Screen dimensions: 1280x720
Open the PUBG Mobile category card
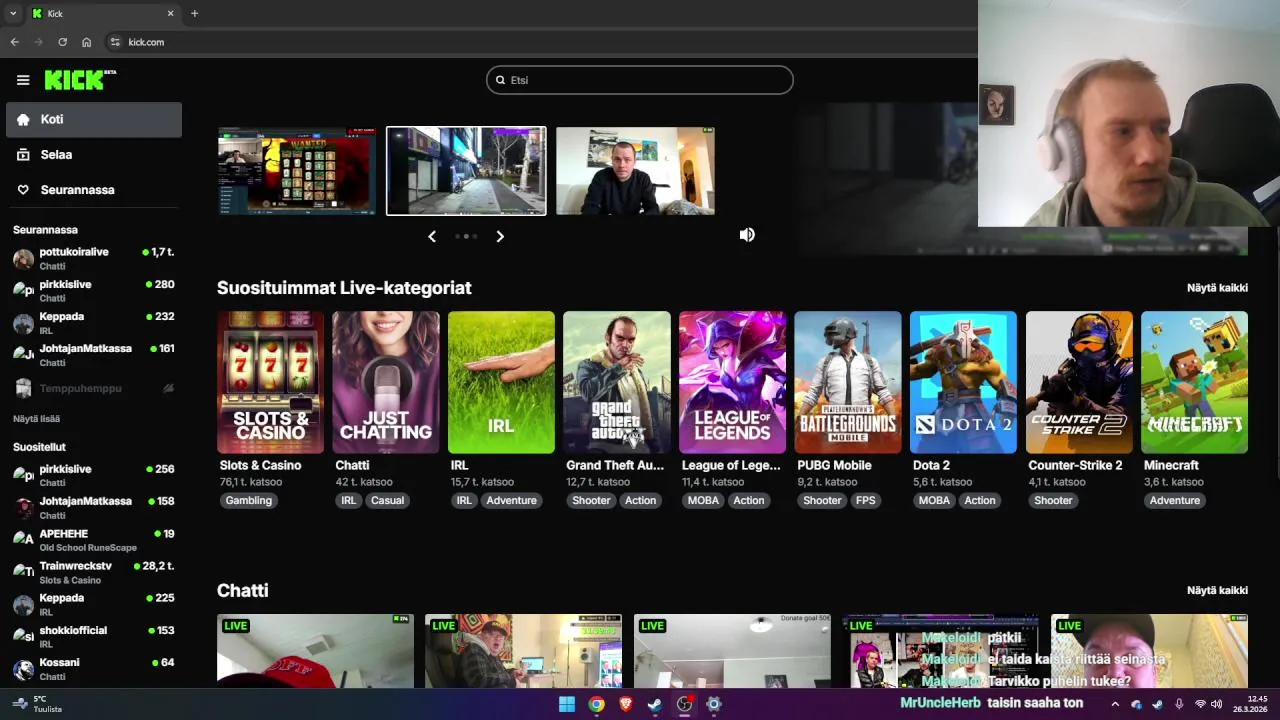[x=847, y=382]
